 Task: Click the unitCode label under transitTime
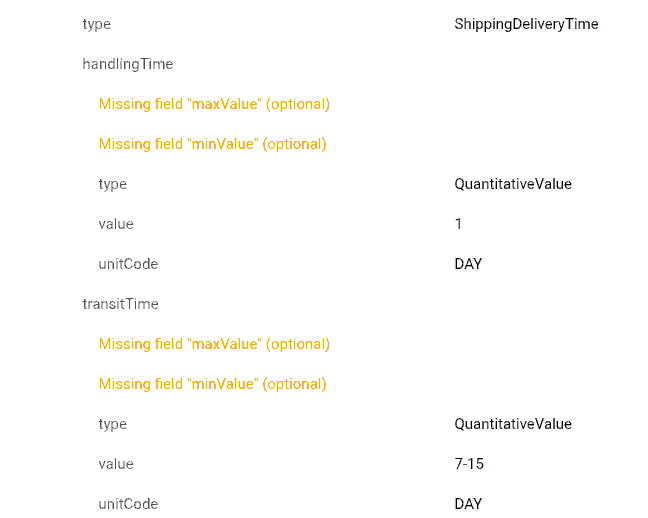coord(128,504)
